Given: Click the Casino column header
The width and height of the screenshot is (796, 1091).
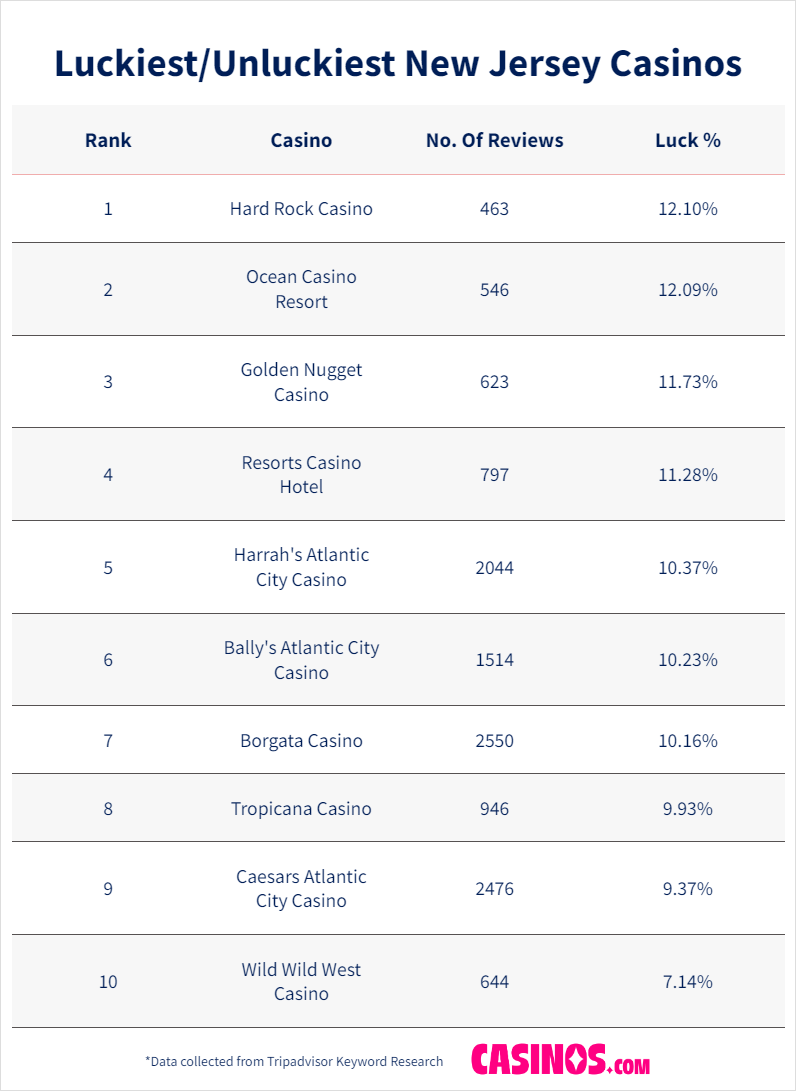Looking at the screenshot, I should (x=301, y=140).
